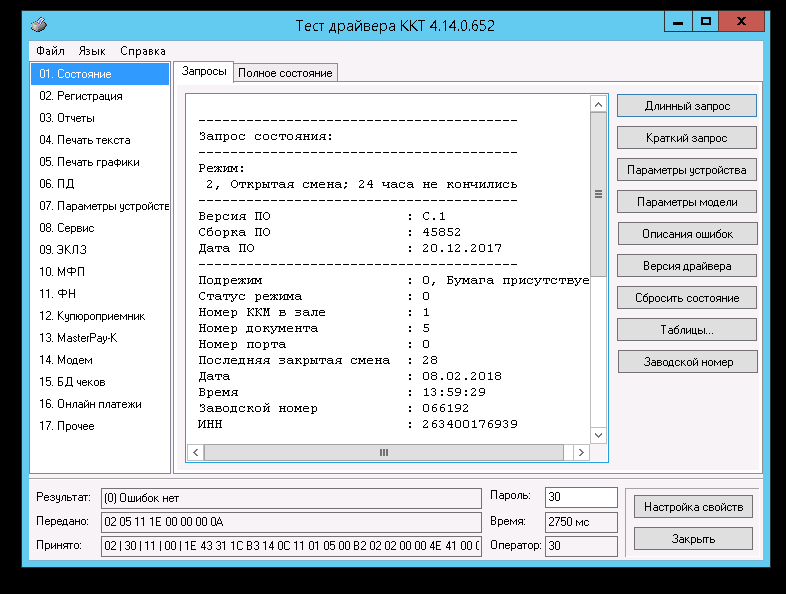
Task: Open 15. БД чеков section
Action: click(x=100, y=382)
